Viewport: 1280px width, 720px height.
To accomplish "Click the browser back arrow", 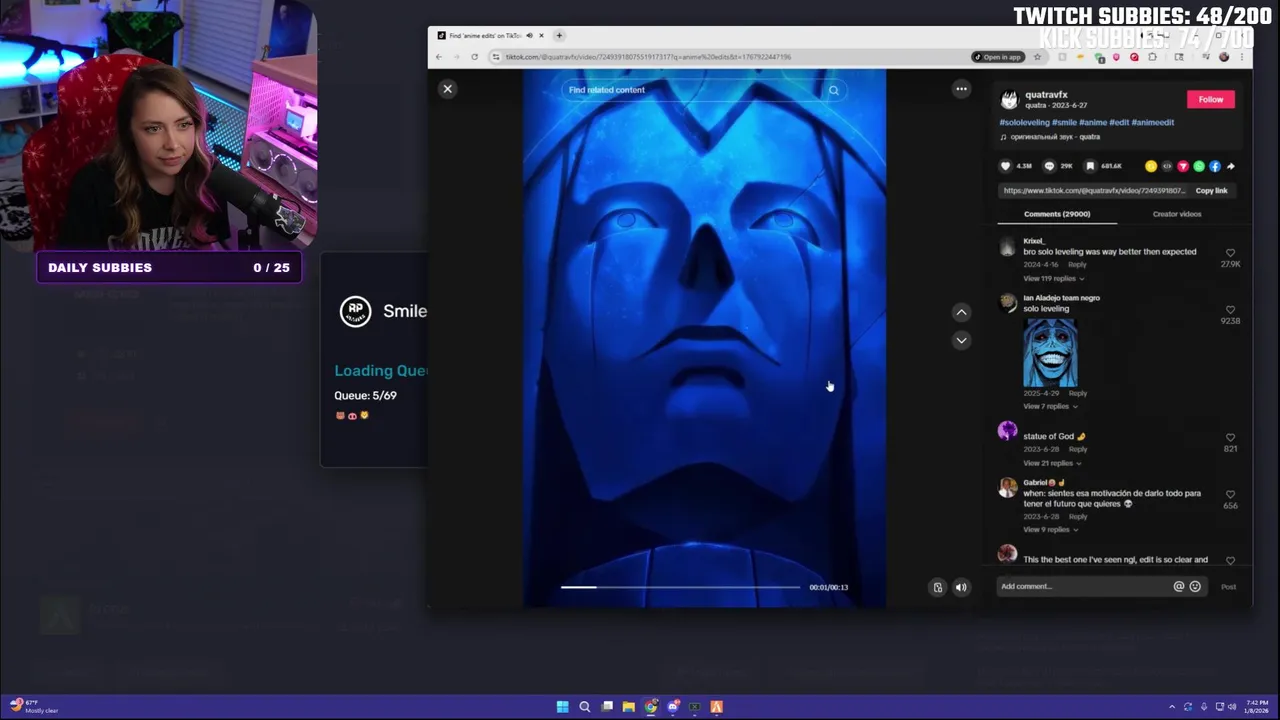I will 438,57.
